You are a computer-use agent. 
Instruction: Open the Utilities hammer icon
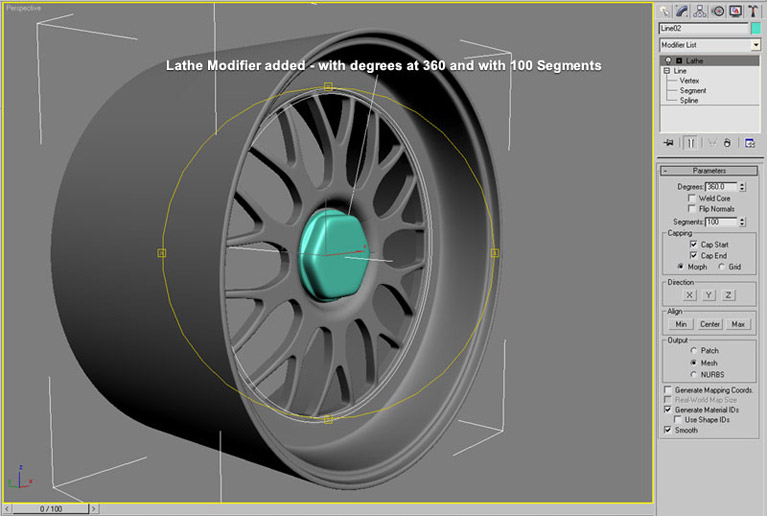click(x=752, y=11)
